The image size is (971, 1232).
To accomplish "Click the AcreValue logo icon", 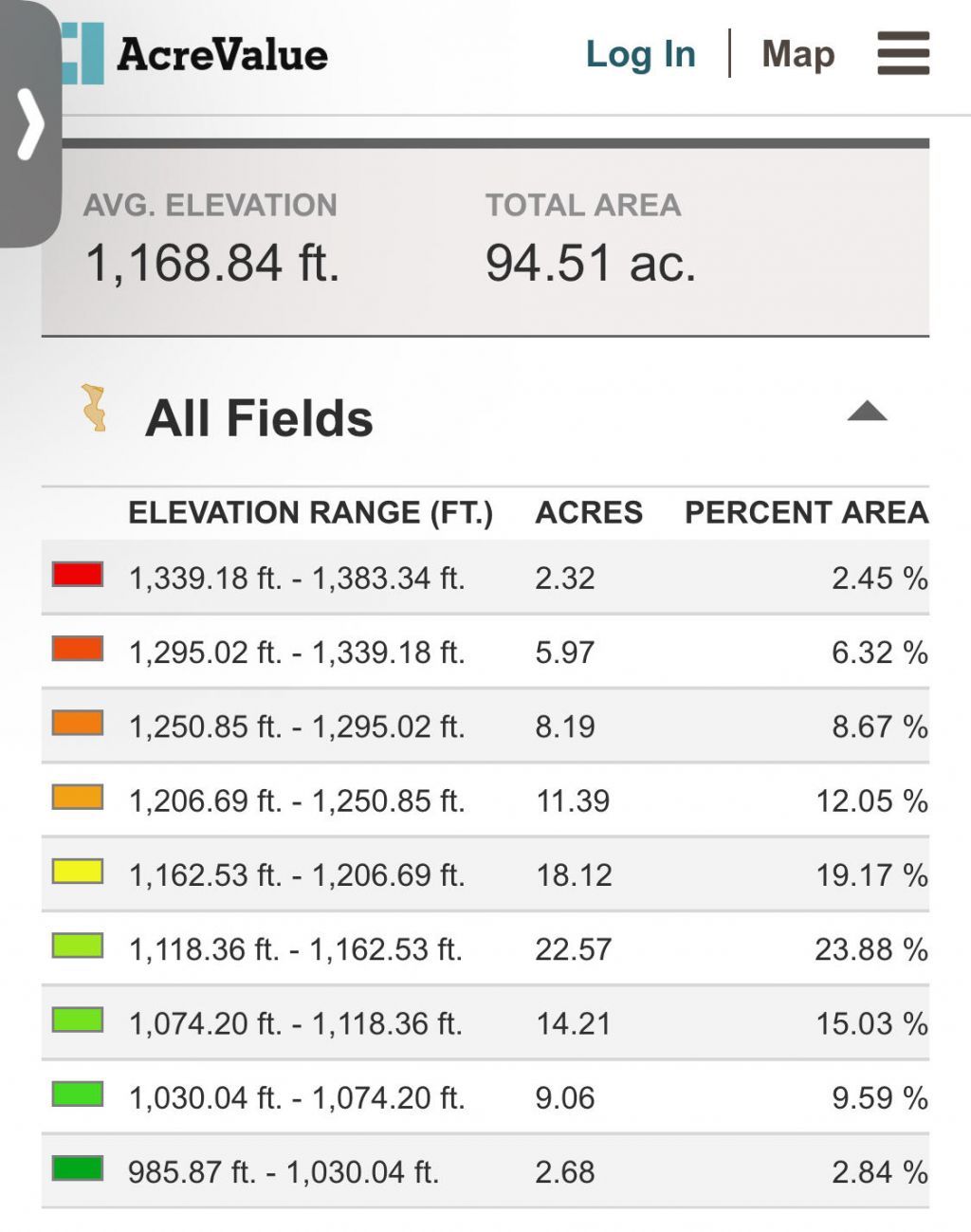I will (x=83, y=53).
